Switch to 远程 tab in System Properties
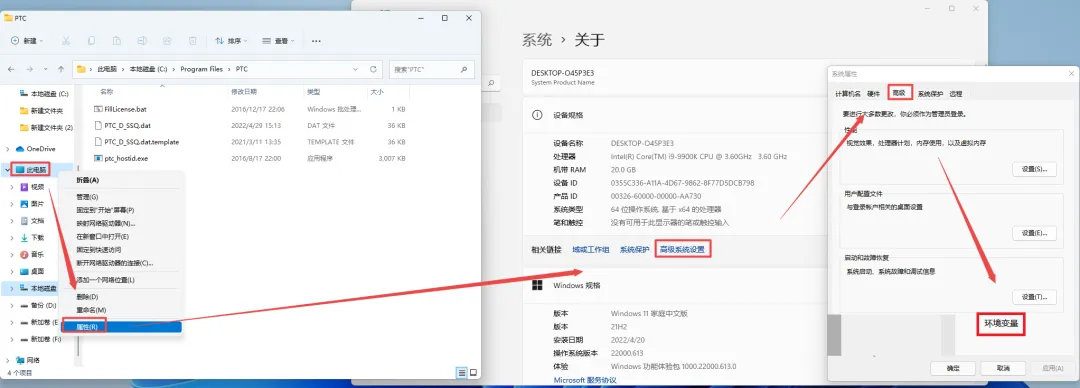The width and height of the screenshot is (1080, 388). [955, 94]
